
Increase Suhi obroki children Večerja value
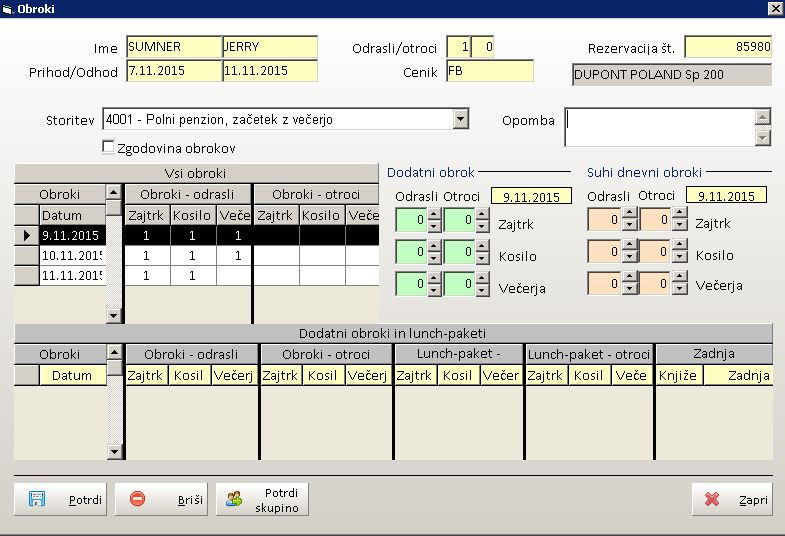(x=679, y=277)
